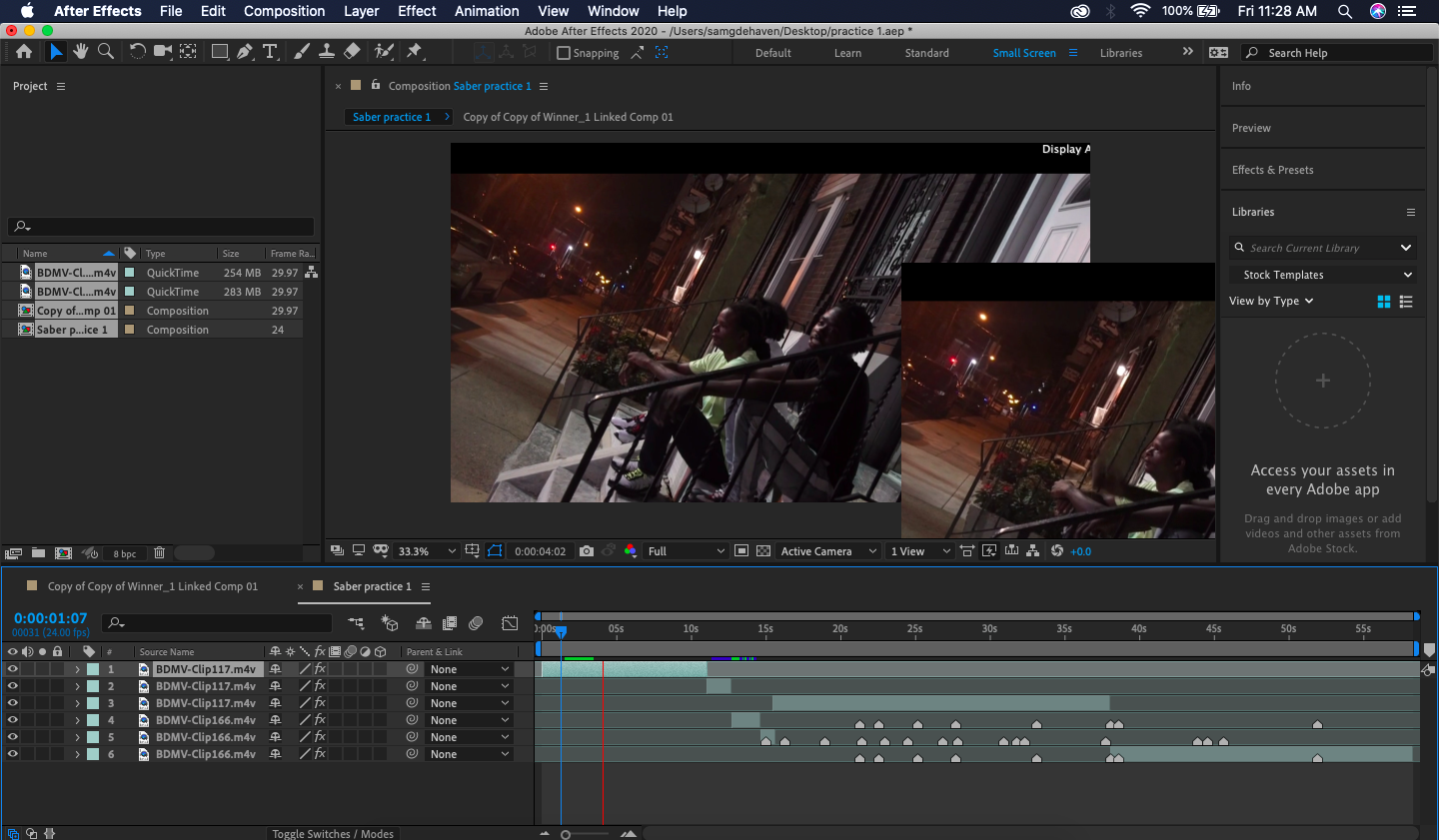Expand layer 1 BDMV-Clip117.m4v properties

78,668
